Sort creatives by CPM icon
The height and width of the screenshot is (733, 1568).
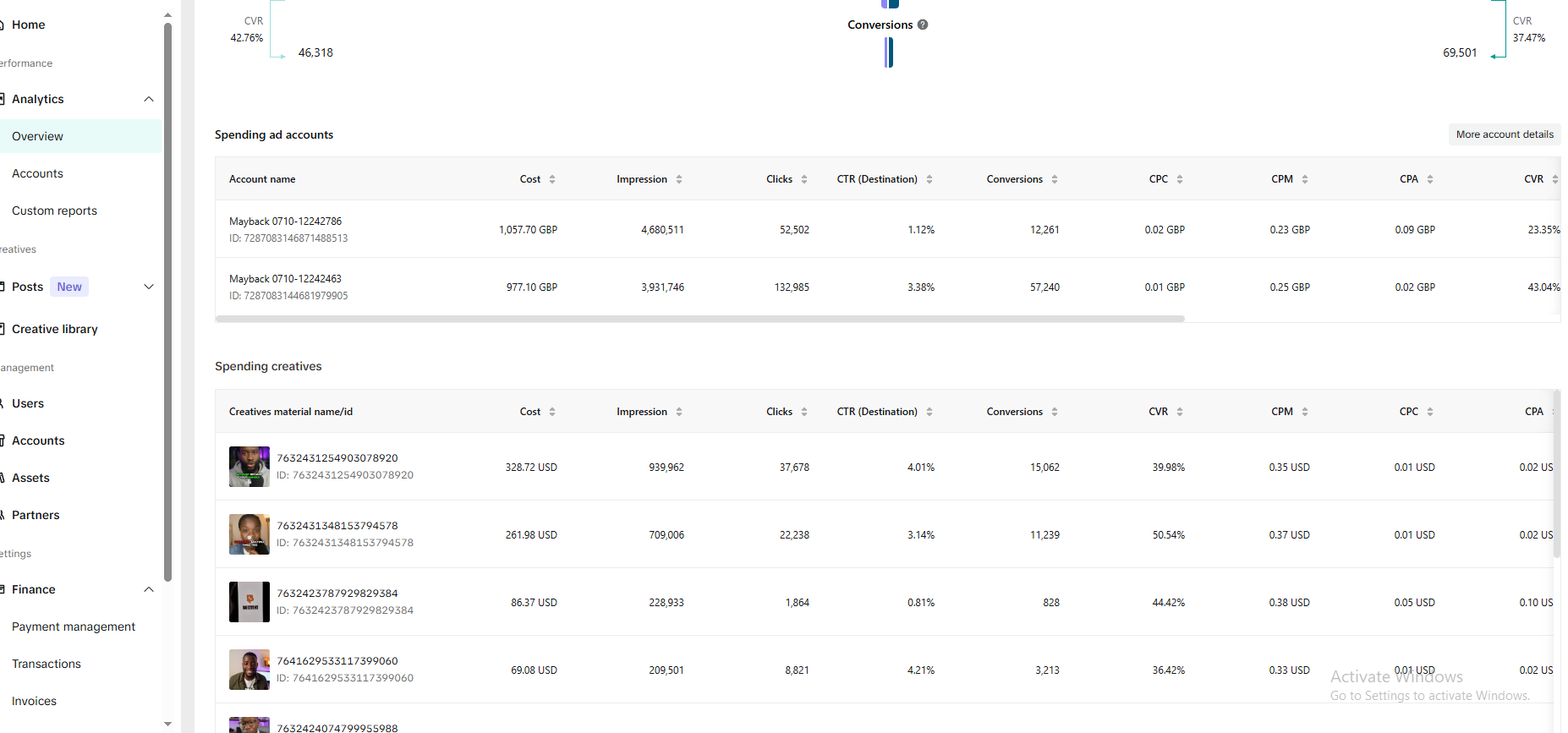[x=1305, y=412]
